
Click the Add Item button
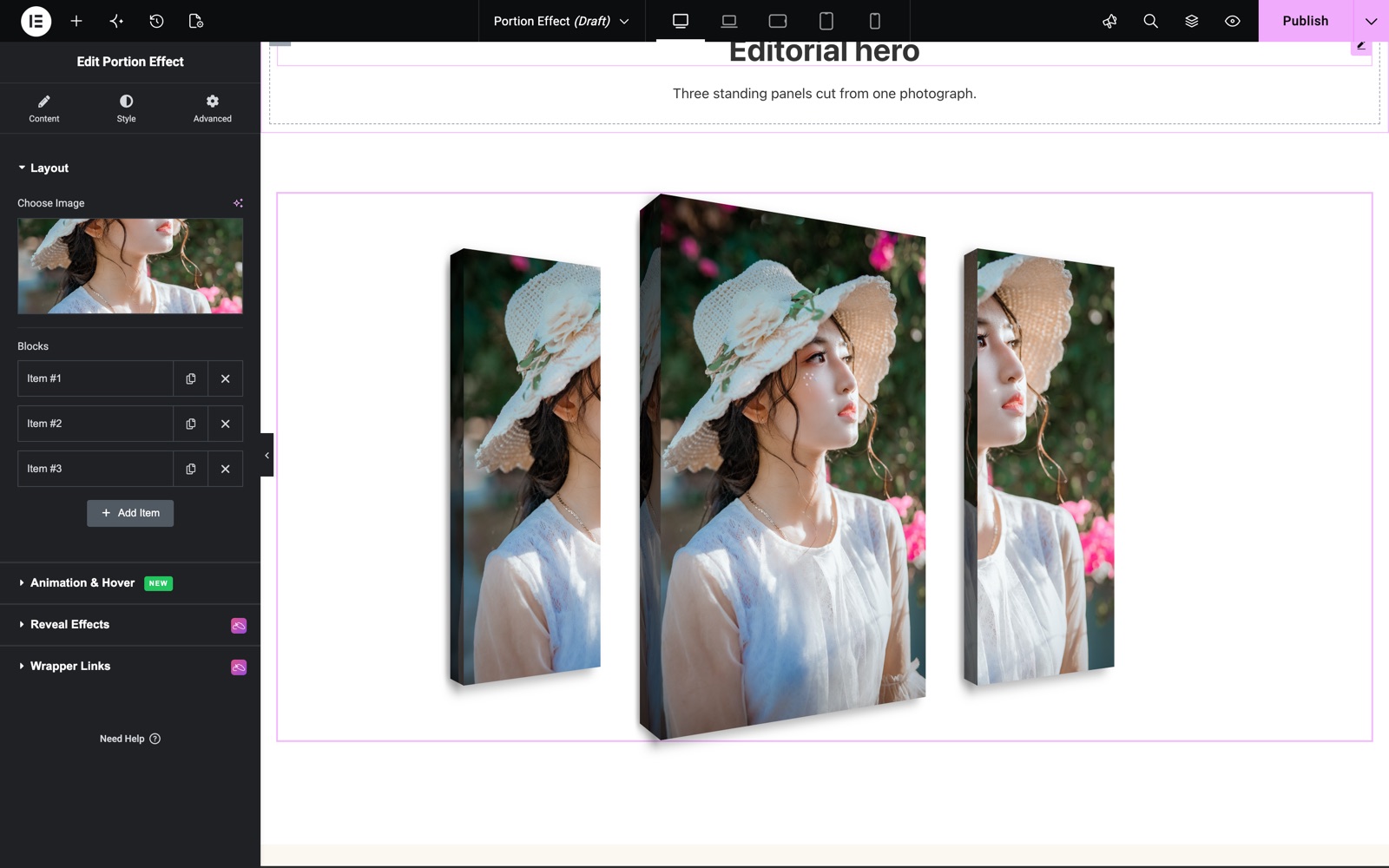(x=130, y=513)
